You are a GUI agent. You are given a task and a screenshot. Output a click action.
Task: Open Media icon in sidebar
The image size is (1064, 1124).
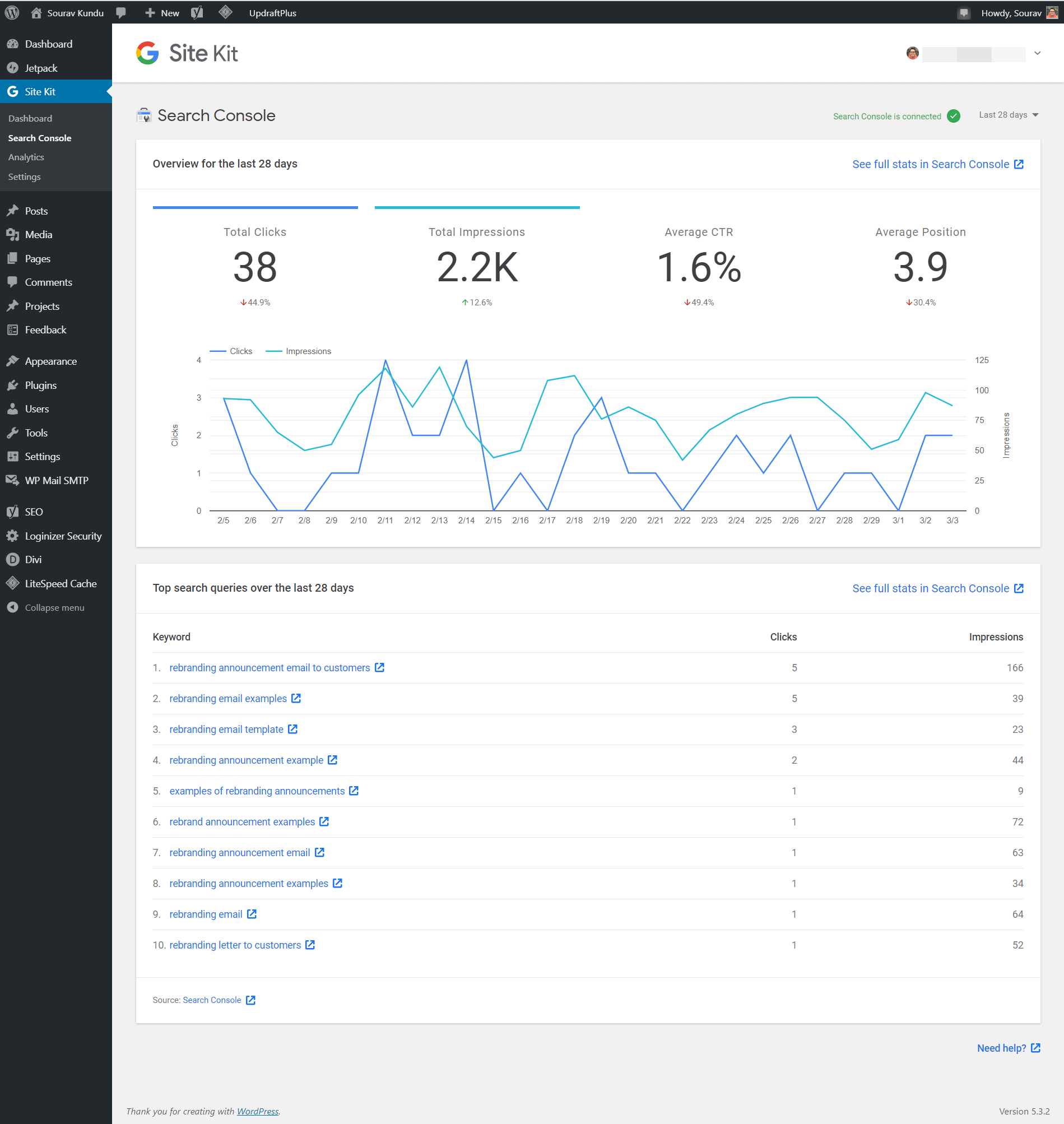(12, 235)
